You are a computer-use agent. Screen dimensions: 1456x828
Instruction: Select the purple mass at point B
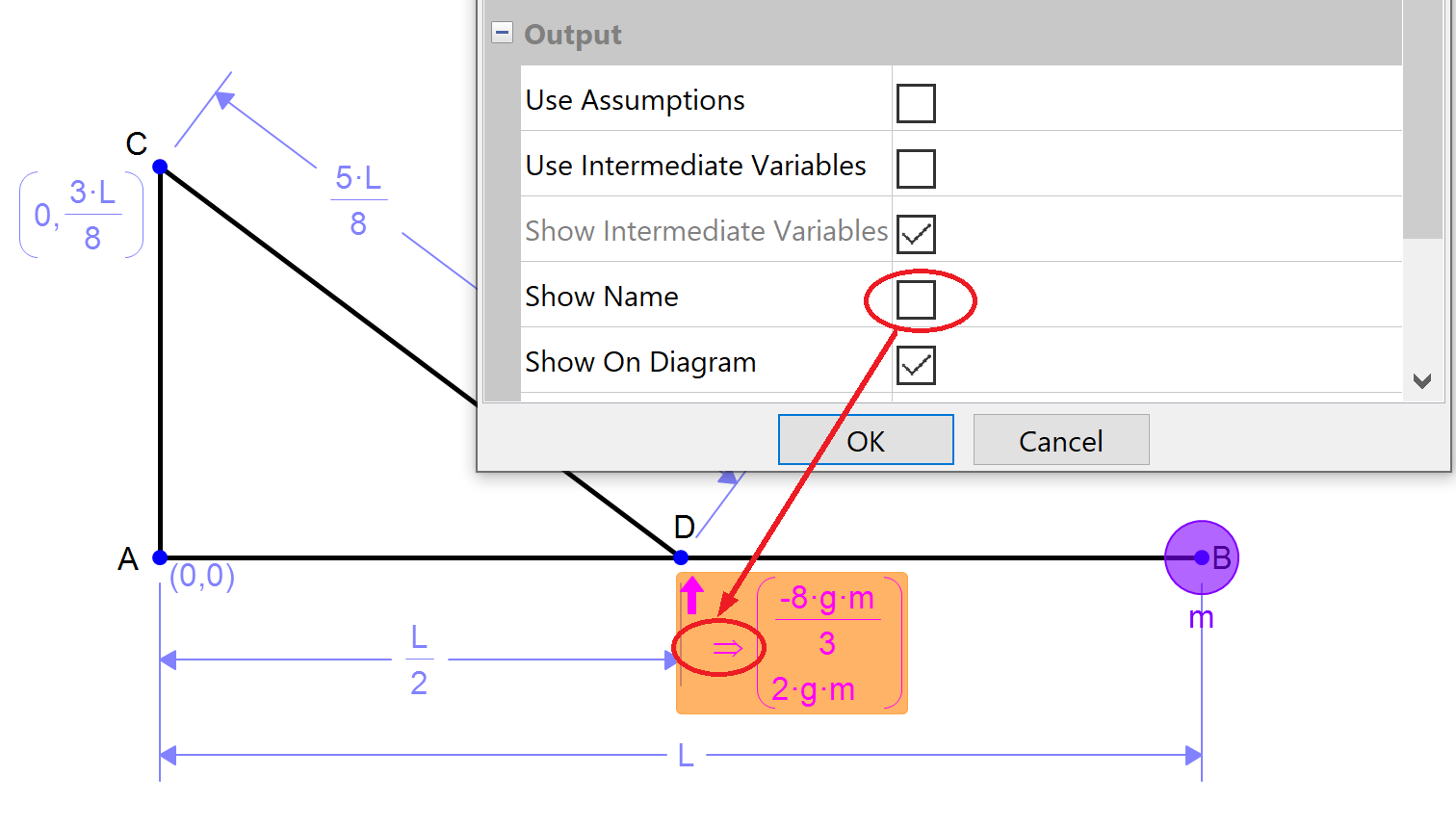[x=1201, y=557]
